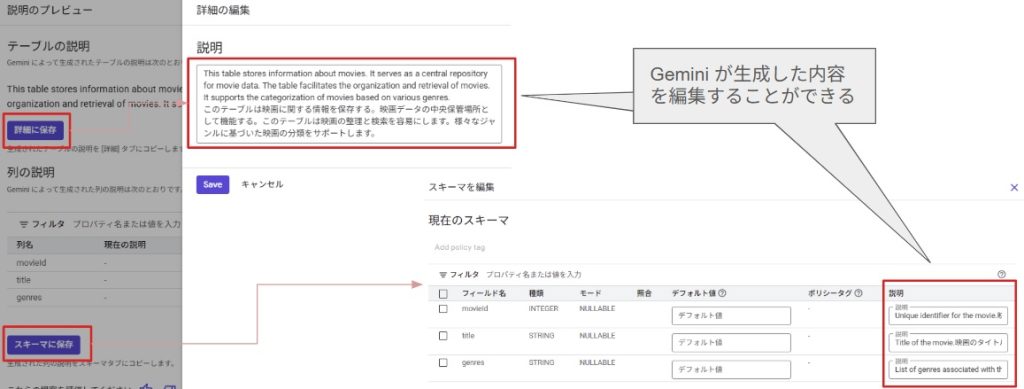Click the filter icon in 列の説明 preview
The height and width of the screenshot is (389, 1024).
pyautogui.click(x=24, y=224)
